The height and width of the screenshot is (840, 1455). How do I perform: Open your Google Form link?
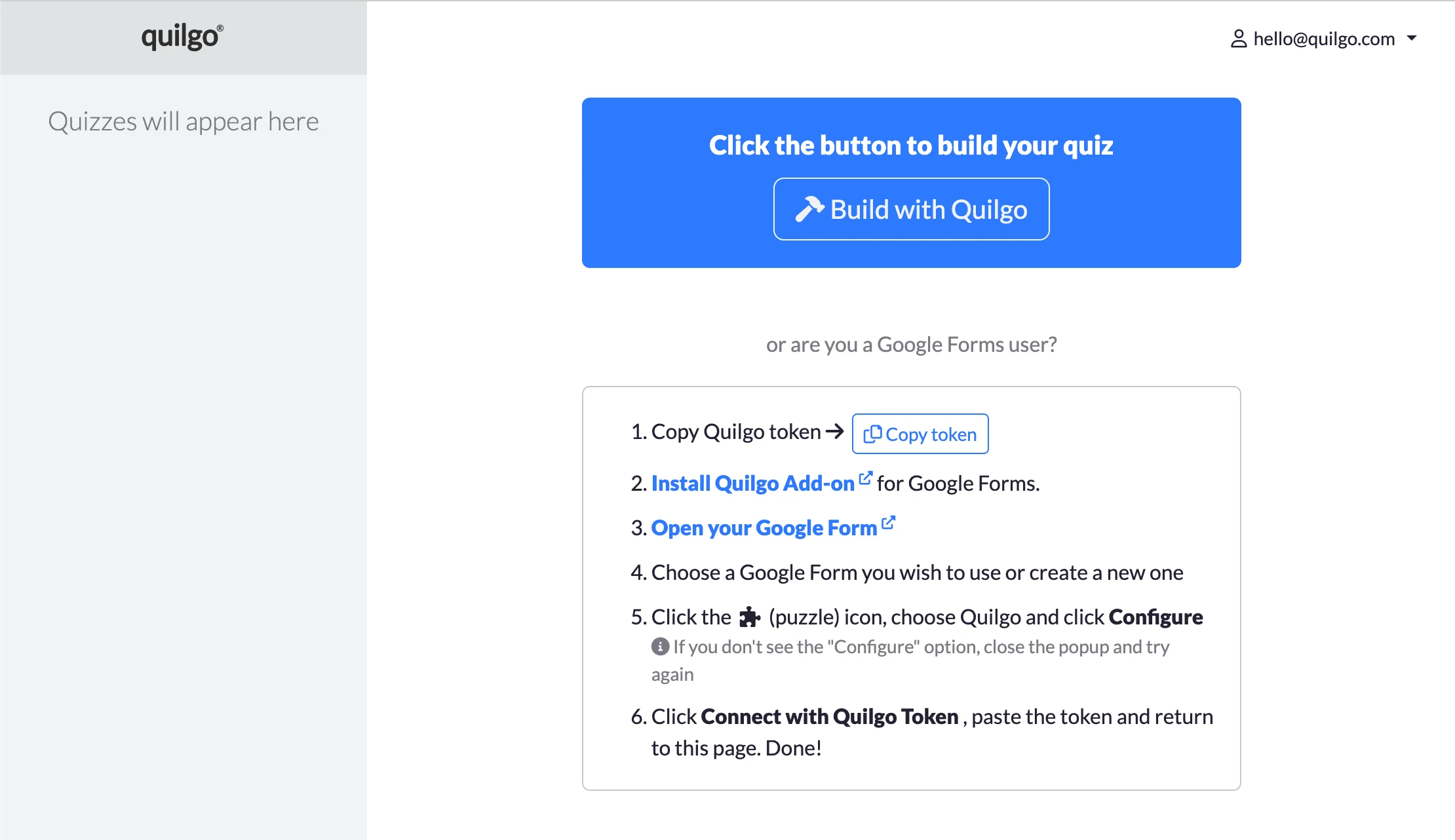764,527
